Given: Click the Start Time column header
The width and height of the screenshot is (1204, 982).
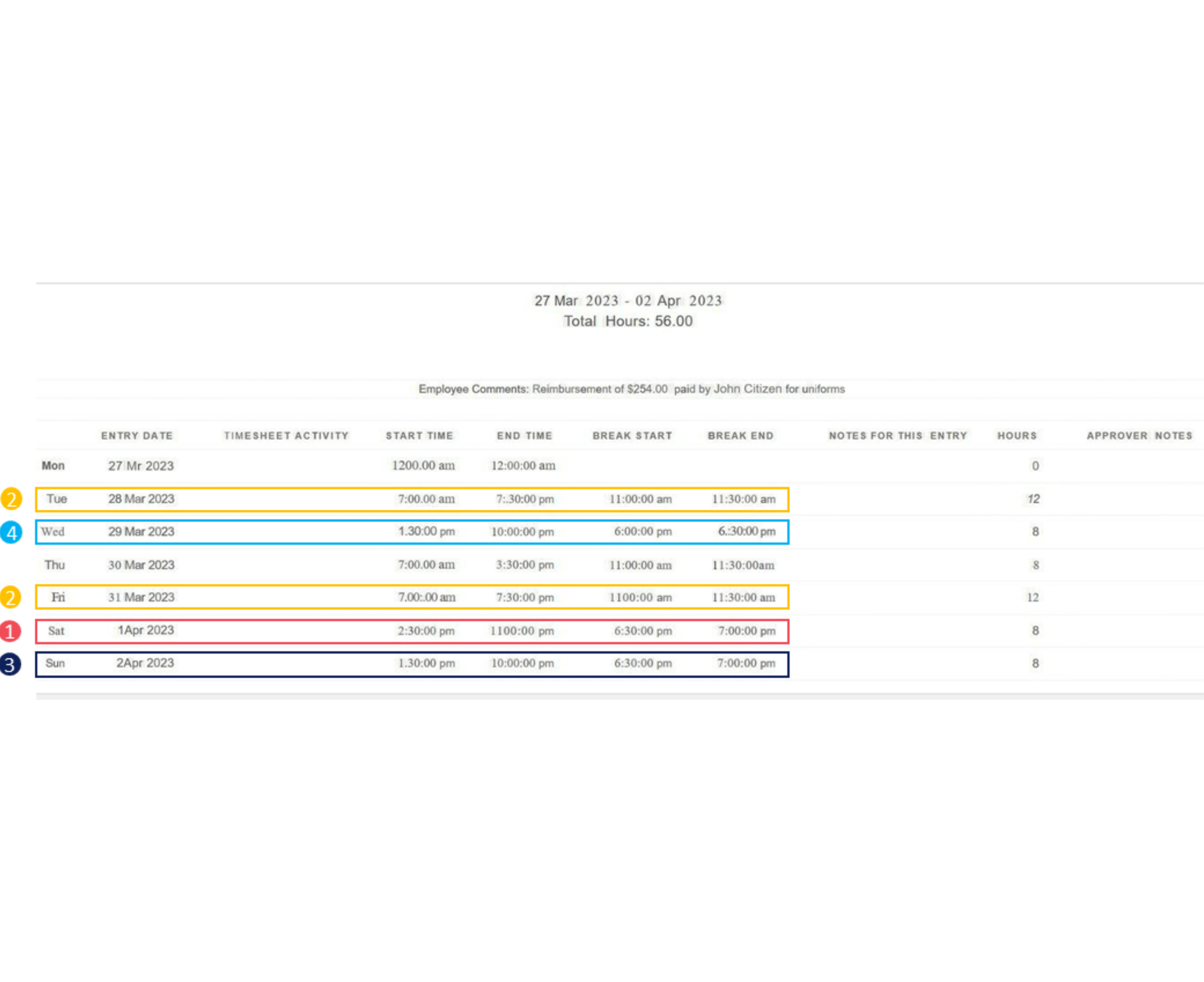Looking at the screenshot, I should (x=419, y=435).
